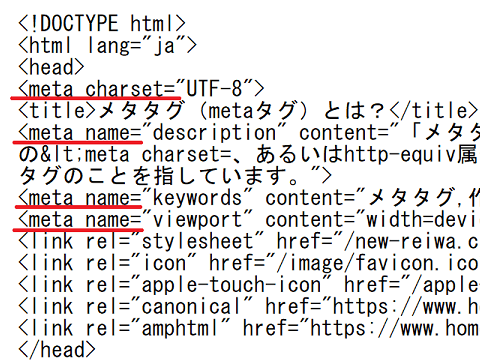Click the opening <head> tag line

click(x=51, y=67)
